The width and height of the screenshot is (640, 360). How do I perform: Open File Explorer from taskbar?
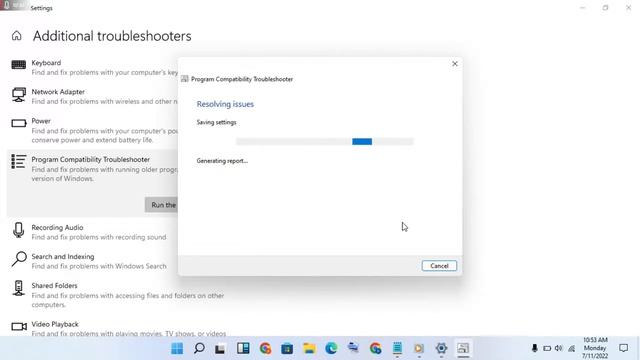(309, 348)
